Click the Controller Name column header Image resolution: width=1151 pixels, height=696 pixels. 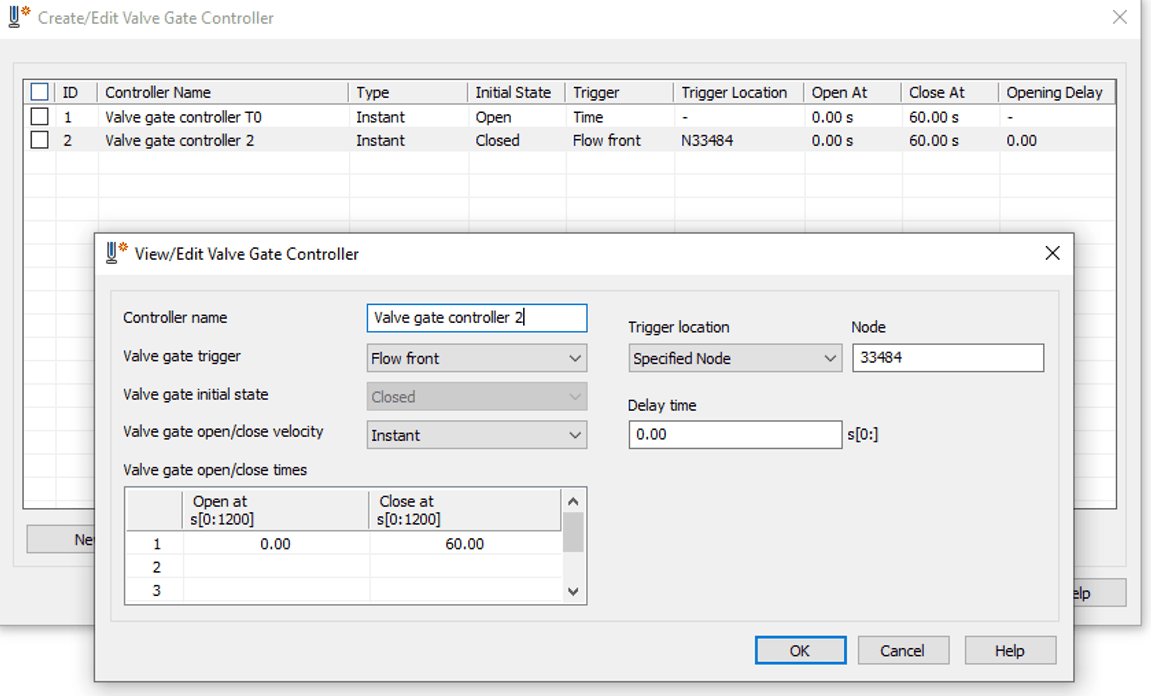pos(223,93)
